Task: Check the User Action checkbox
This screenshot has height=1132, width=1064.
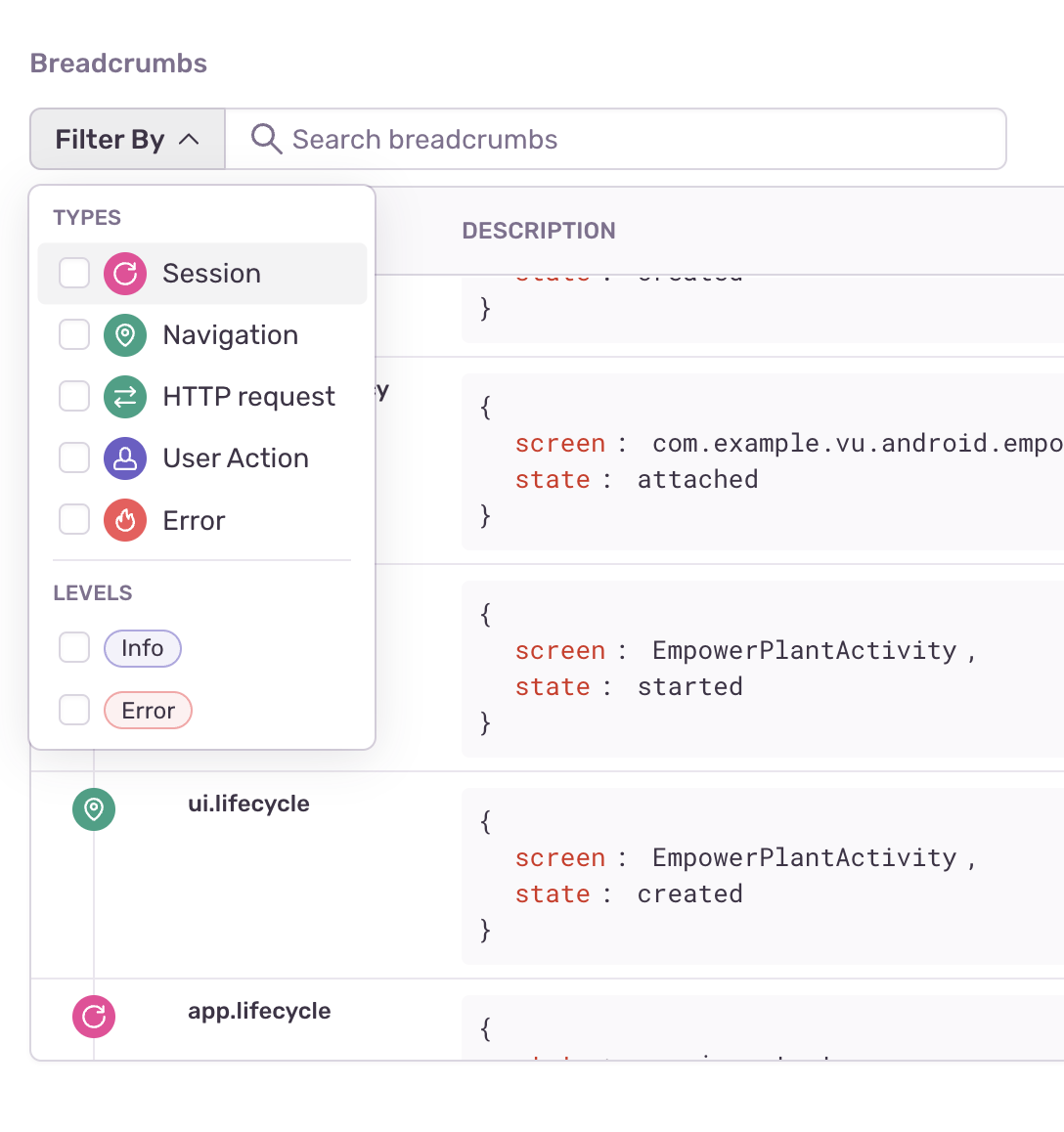Action: (x=74, y=457)
